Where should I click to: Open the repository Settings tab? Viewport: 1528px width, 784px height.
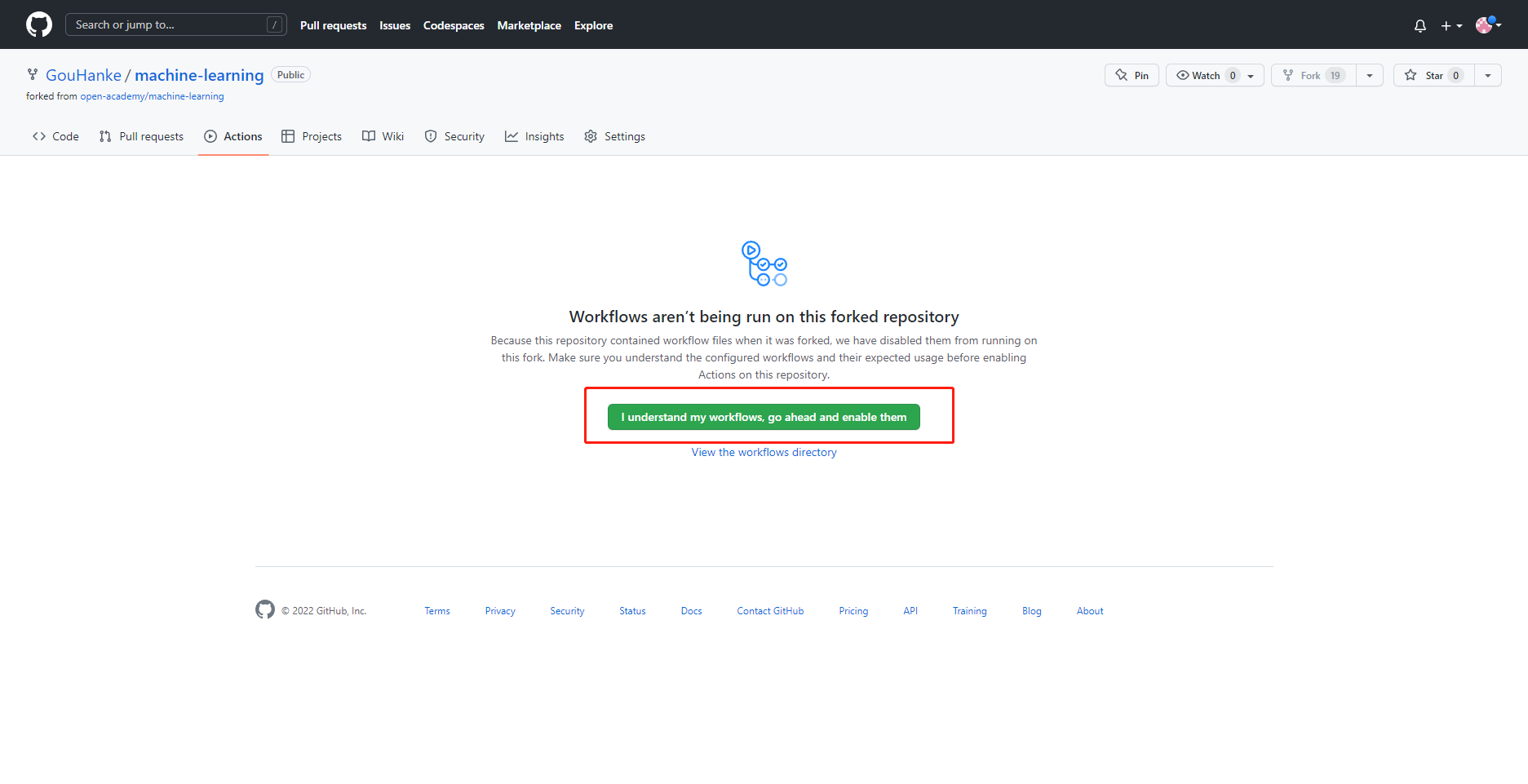tap(615, 136)
